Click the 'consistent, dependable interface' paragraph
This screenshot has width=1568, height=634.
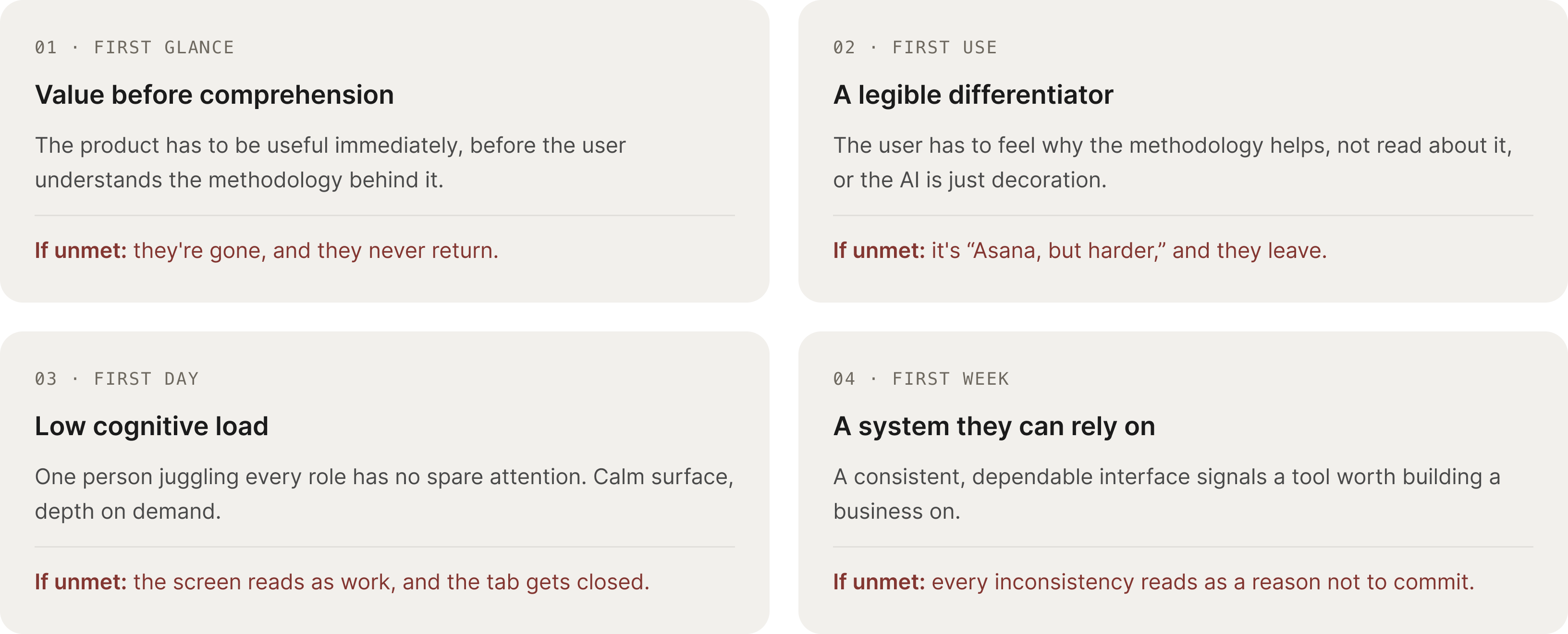click(x=1167, y=493)
